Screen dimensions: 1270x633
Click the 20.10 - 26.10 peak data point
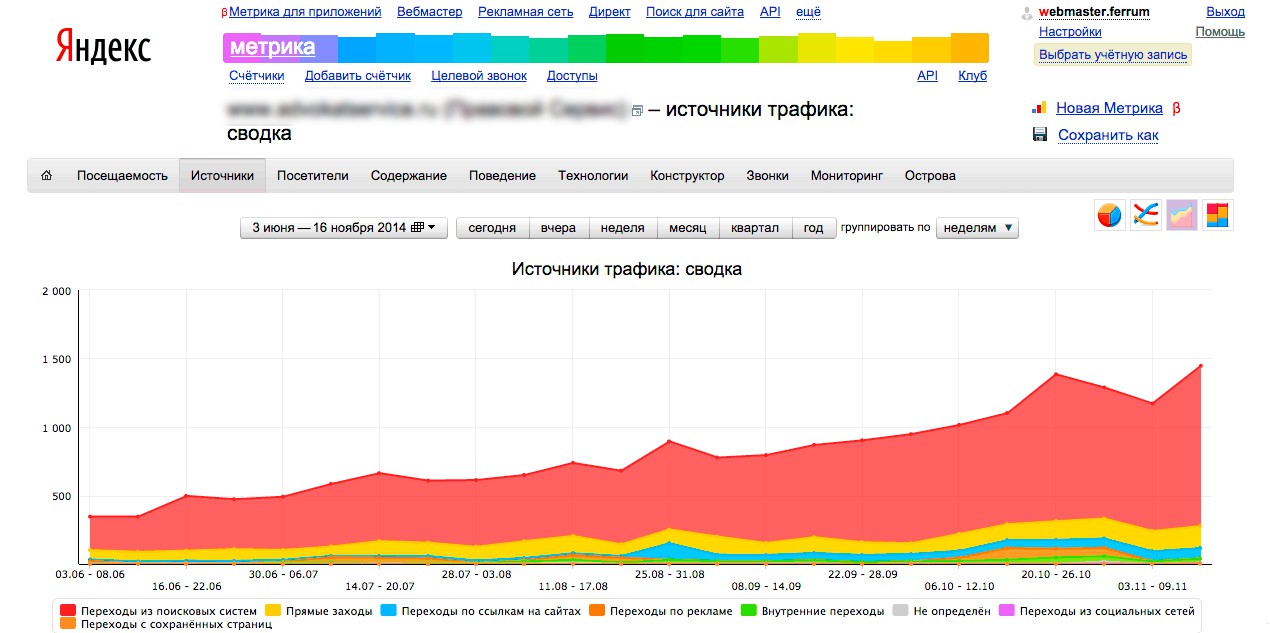pos(1056,375)
